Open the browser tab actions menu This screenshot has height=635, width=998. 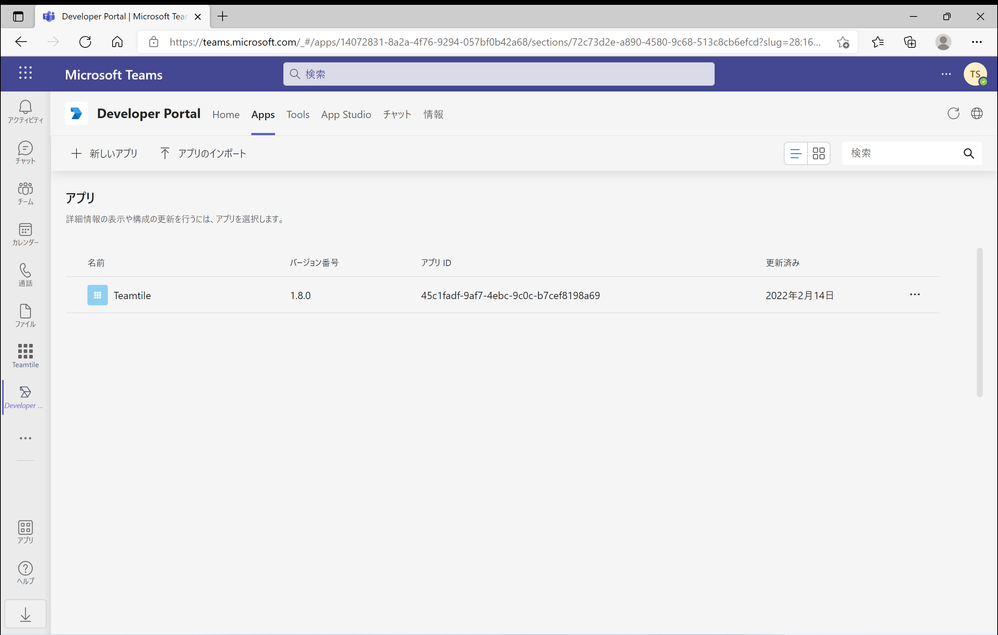coord(18,17)
